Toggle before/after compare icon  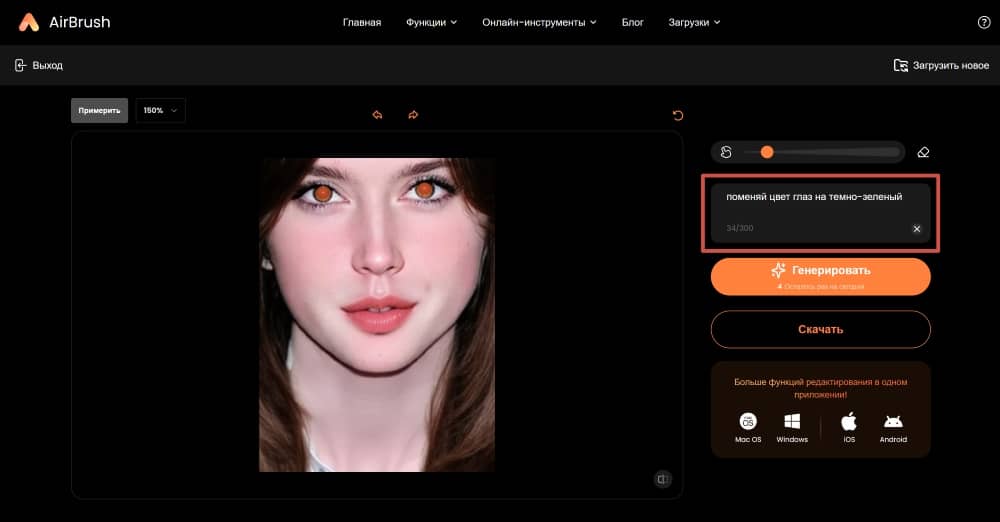coord(663,479)
